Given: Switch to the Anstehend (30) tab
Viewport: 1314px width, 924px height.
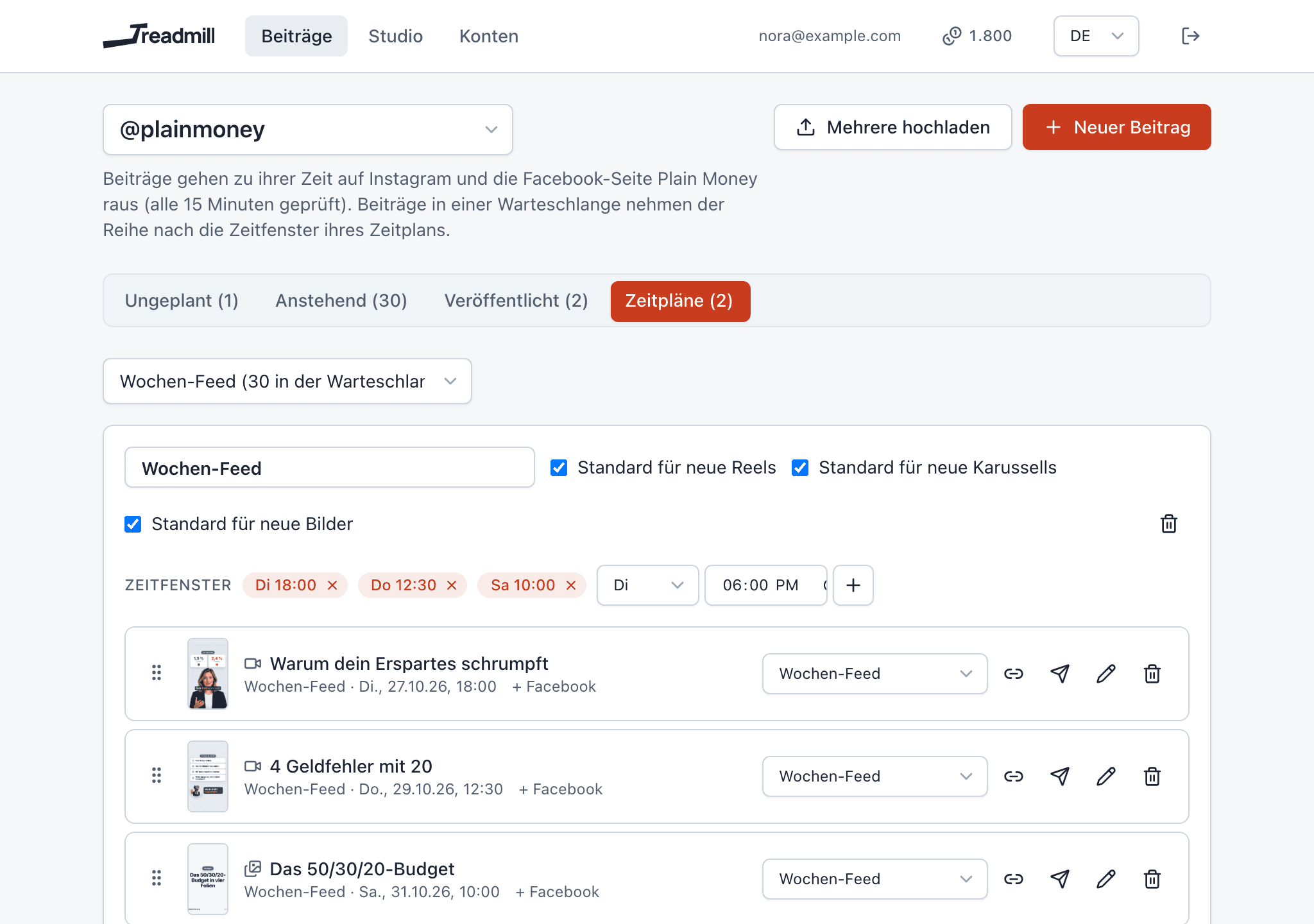Looking at the screenshot, I should 341,301.
